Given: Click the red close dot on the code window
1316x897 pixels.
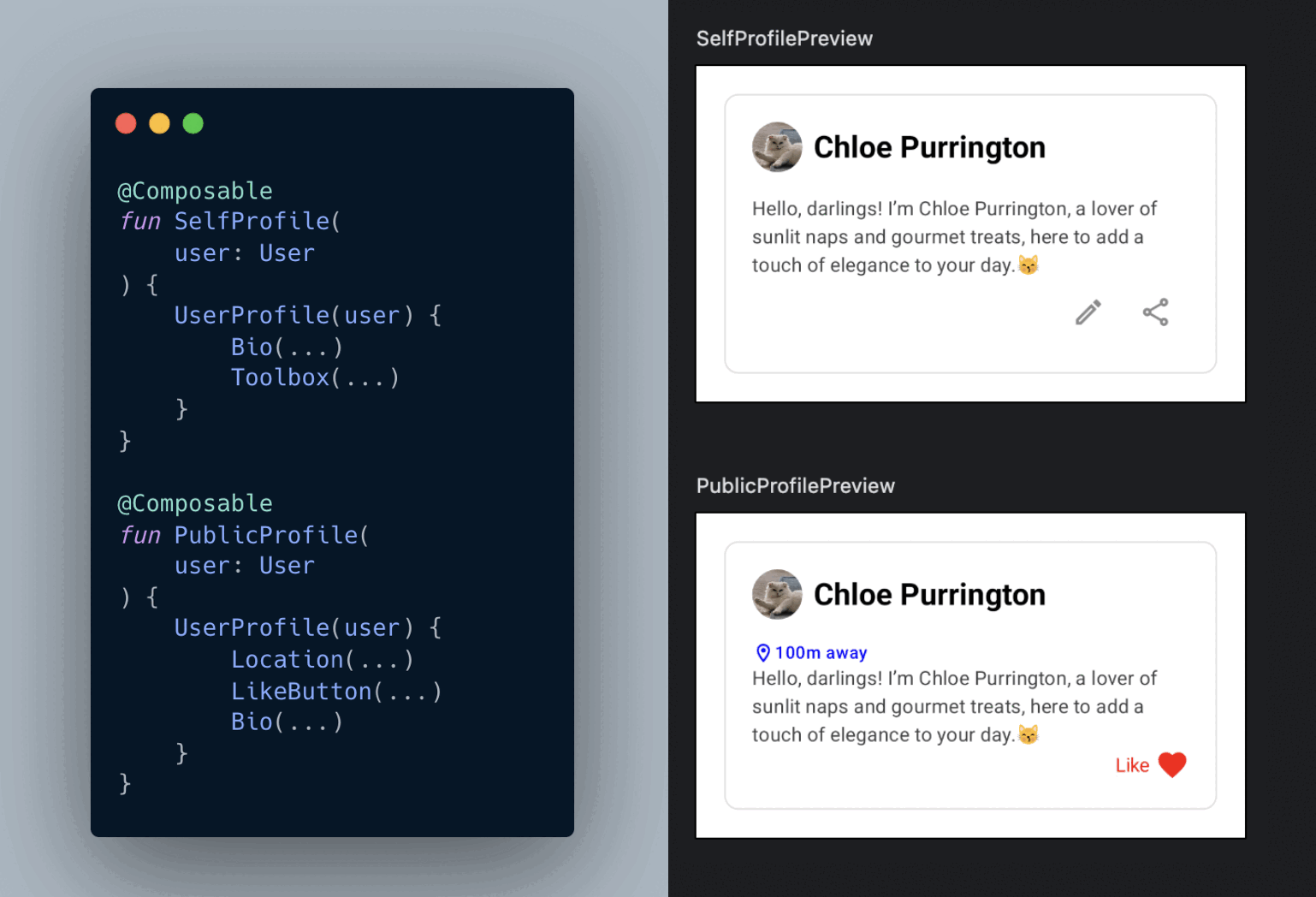Looking at the screenshot, I should (x=126, y=123).
